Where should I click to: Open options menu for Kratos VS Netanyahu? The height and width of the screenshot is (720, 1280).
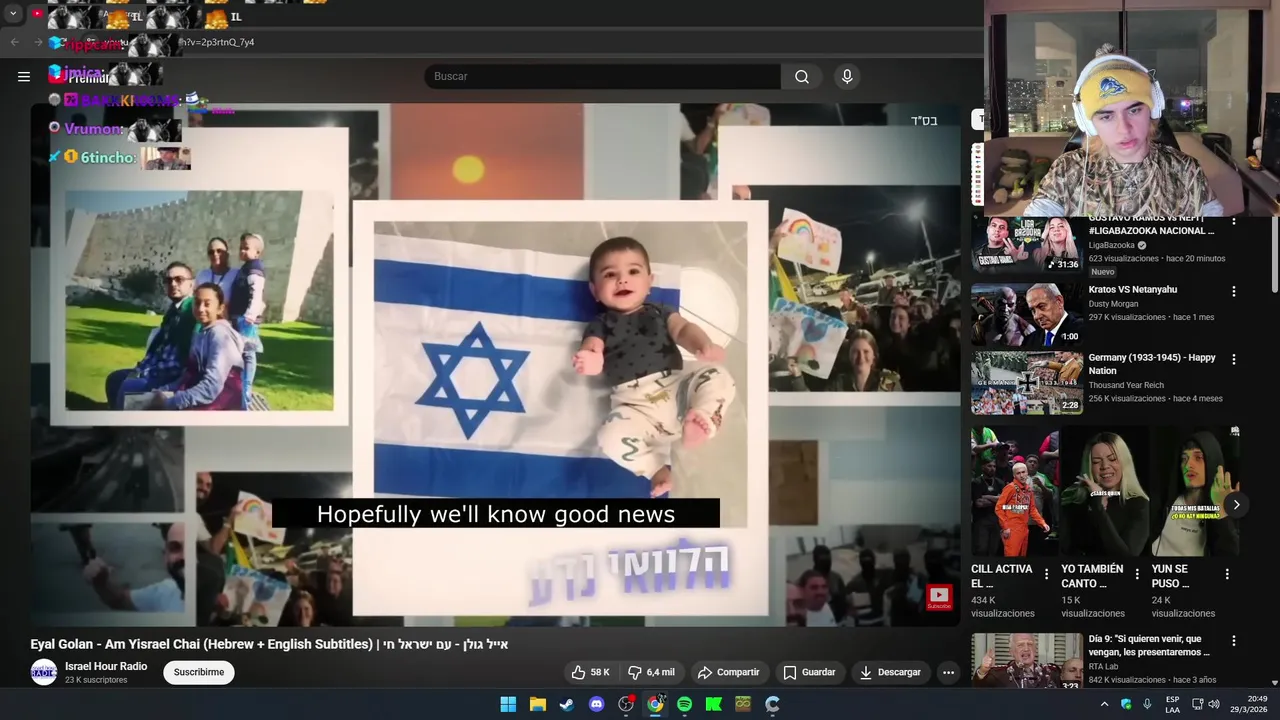click(1233, 291)
